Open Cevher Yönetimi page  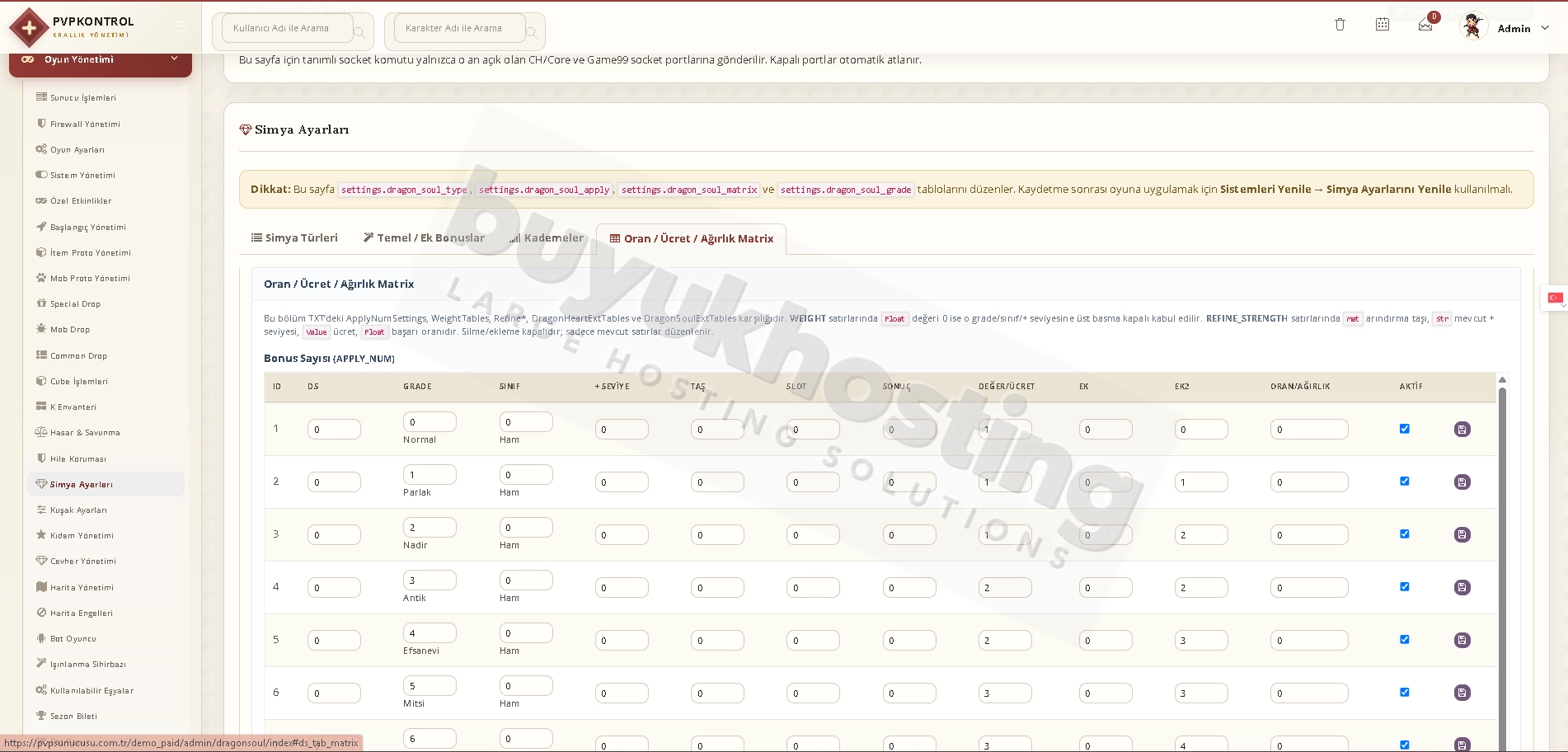click(x=83, y=562)
